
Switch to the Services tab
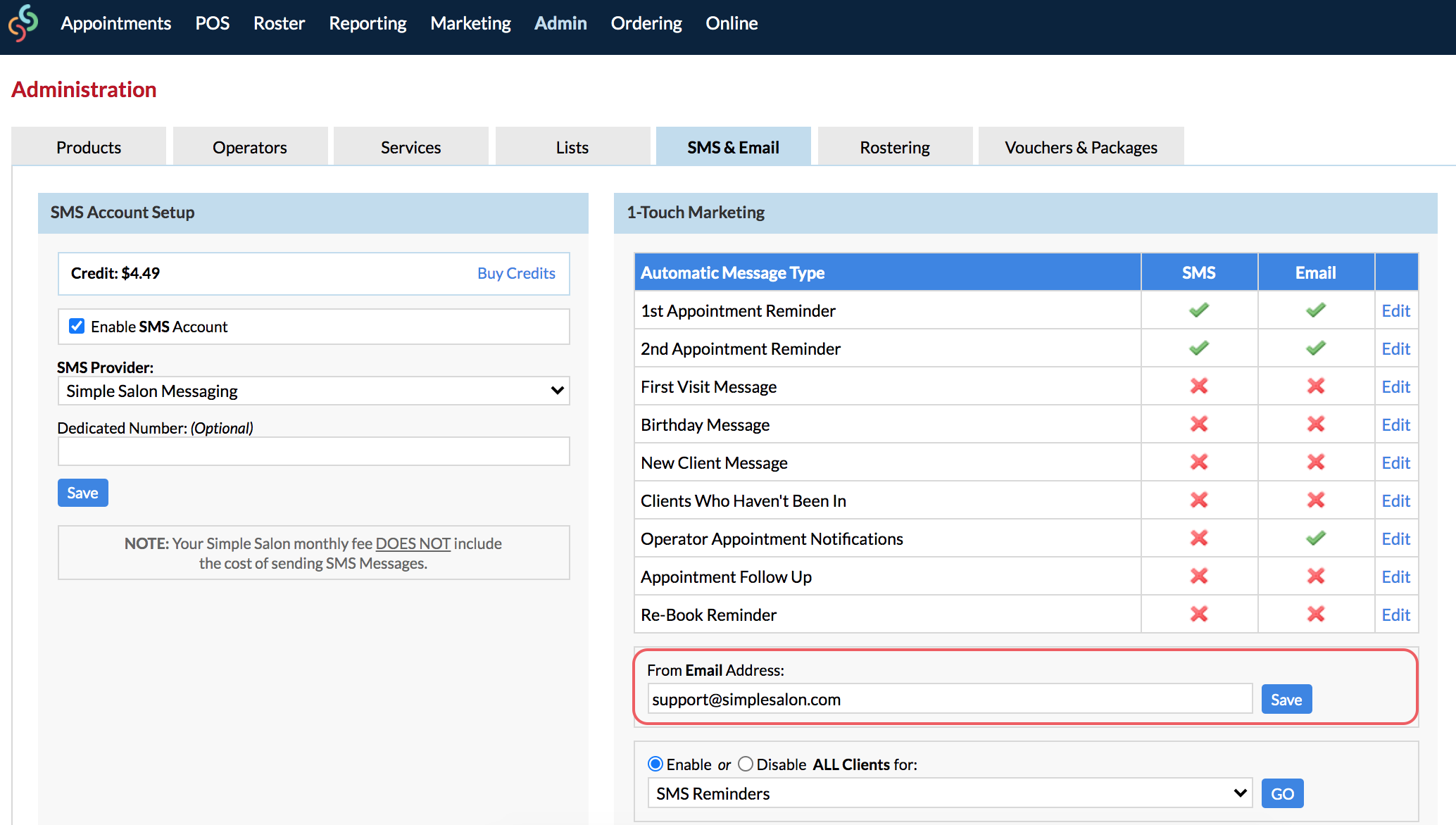click(x=411, y=146)
